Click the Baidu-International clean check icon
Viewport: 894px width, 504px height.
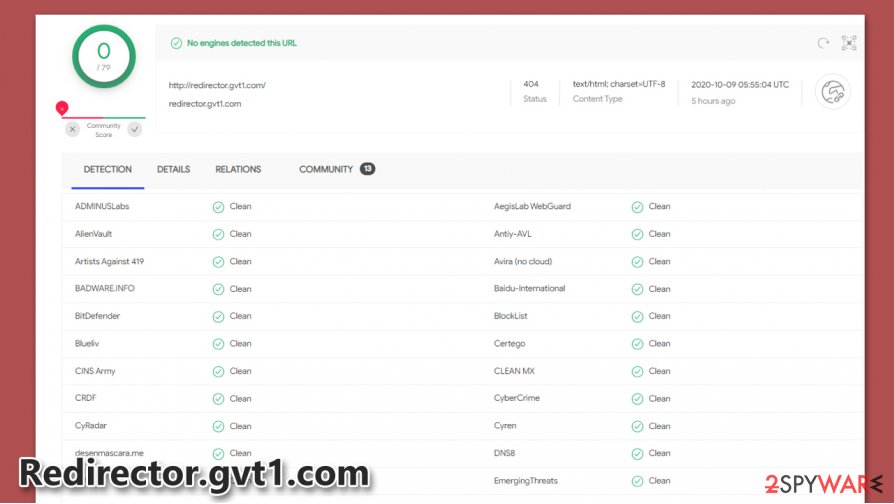(x=637, y=289)
